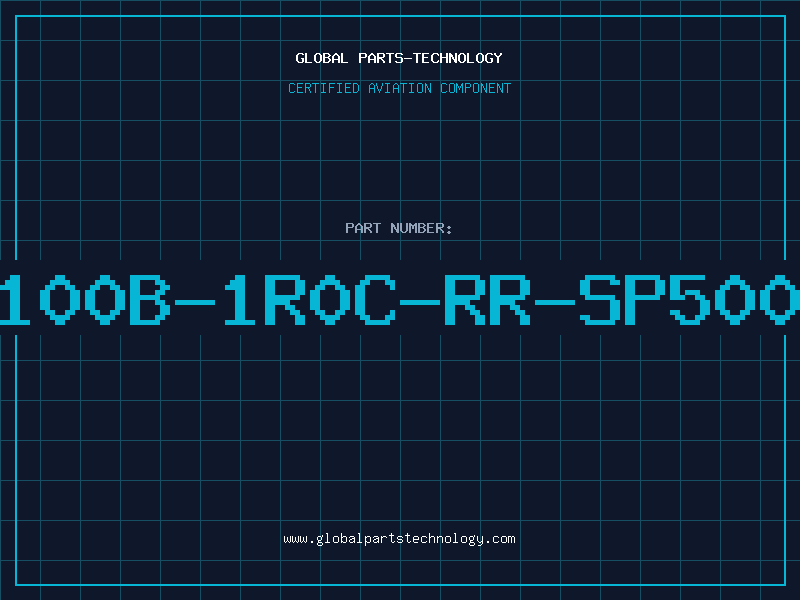Click the .com ending of the URL
Viewport: 800px width, 600px height.
[500, 539]
